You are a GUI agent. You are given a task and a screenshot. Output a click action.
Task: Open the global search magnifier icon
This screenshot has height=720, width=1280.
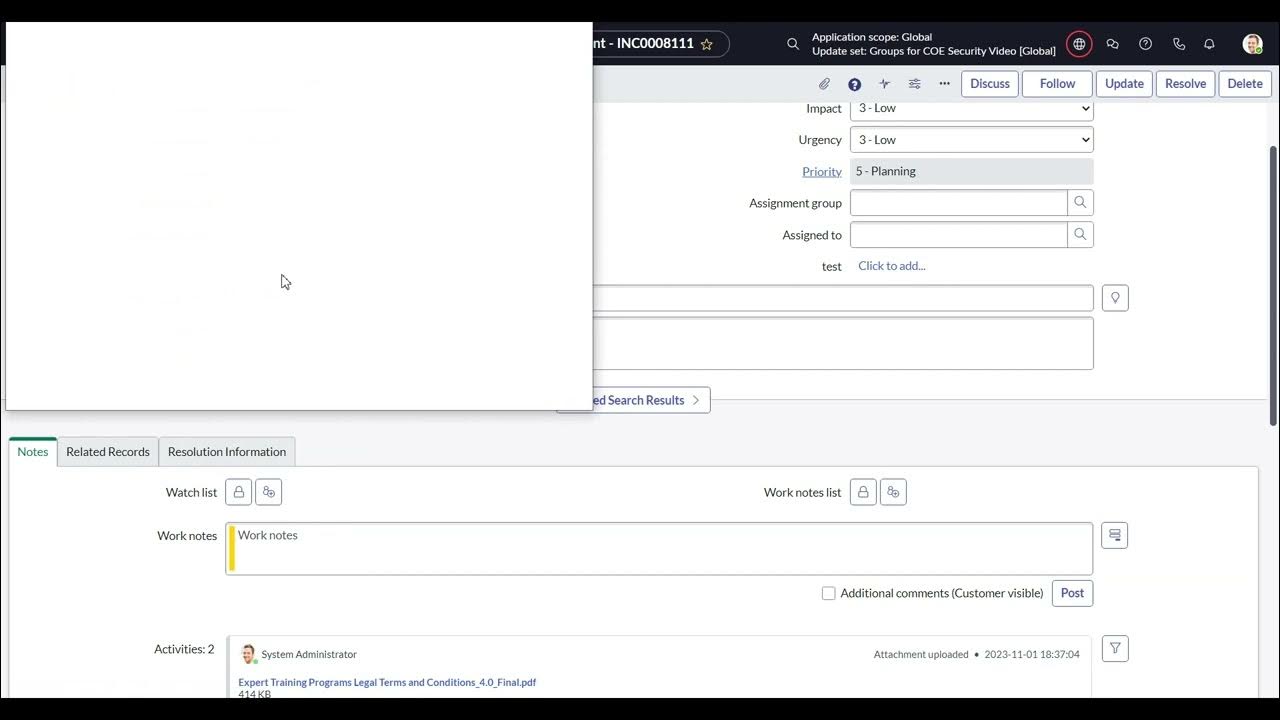tap(793, 44)
